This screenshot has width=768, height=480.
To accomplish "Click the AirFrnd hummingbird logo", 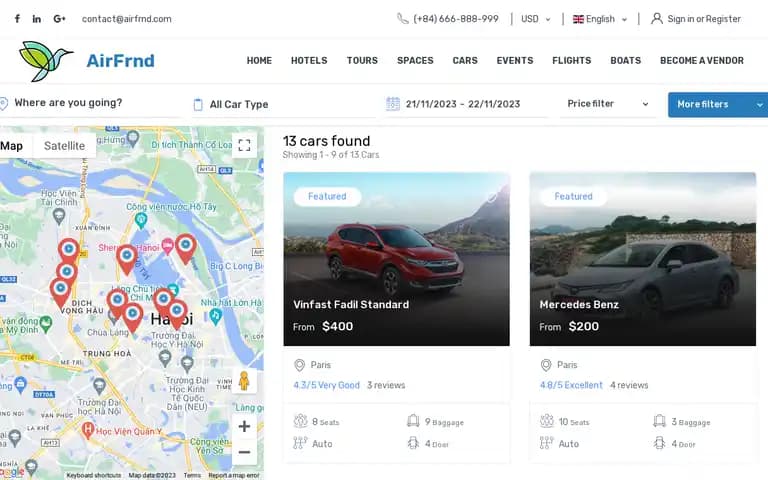I will click(x=46, y=61).
